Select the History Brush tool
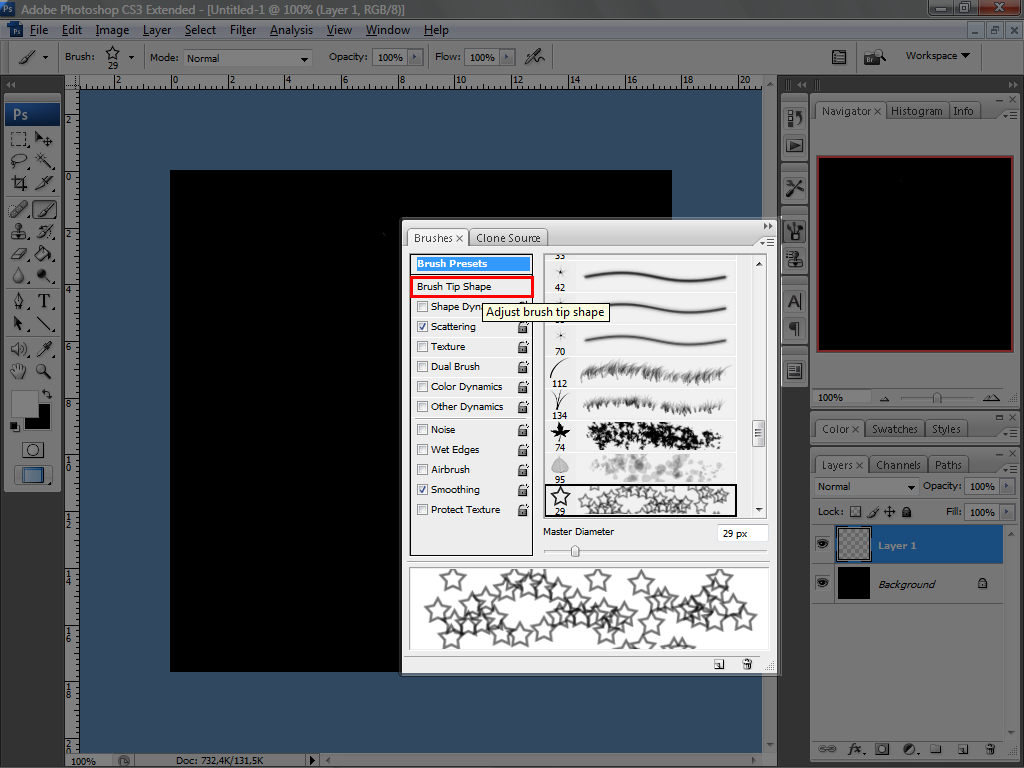 click(x=44, y=231)
